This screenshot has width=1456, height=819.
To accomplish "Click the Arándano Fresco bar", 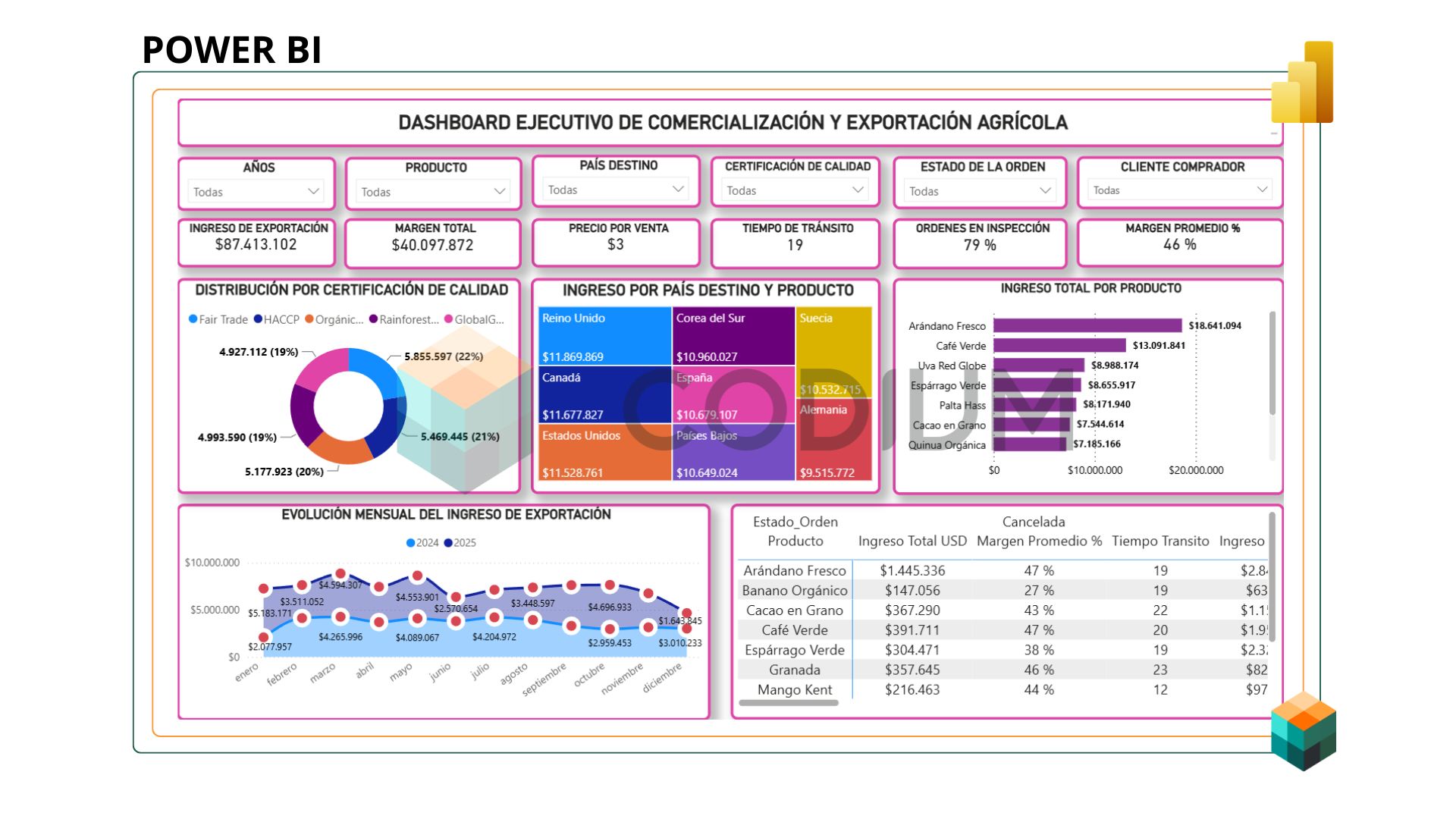I will 1087,325.
